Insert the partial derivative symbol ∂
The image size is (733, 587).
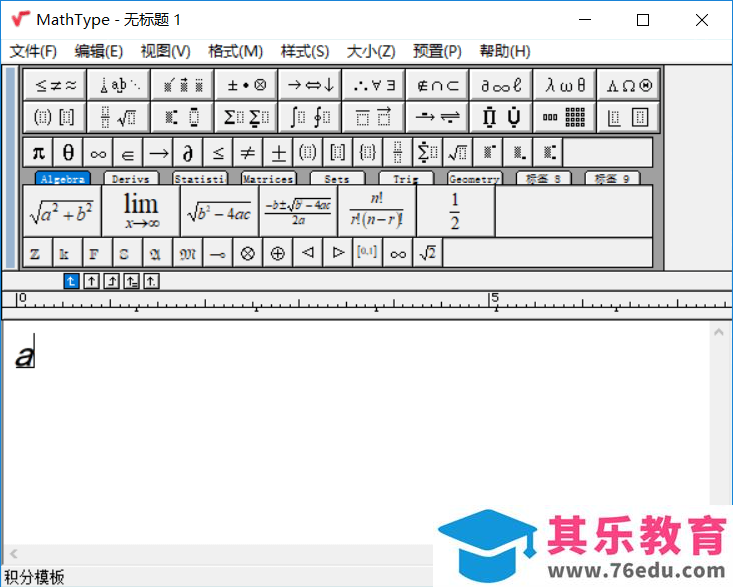(188, 152)
